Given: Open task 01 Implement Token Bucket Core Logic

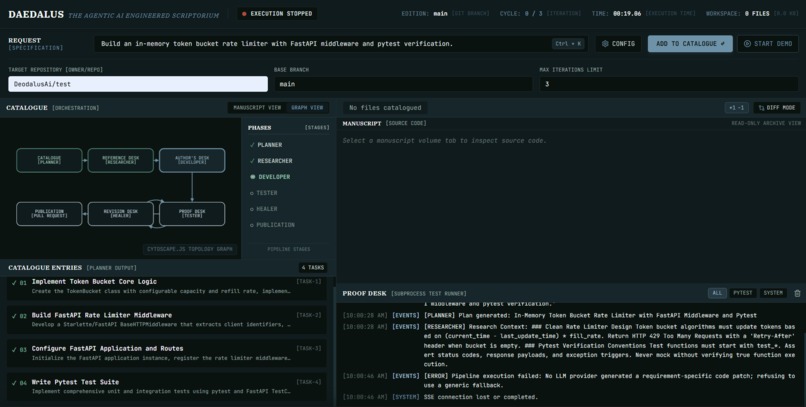Looking at the screenshot, I should [167, 287].
